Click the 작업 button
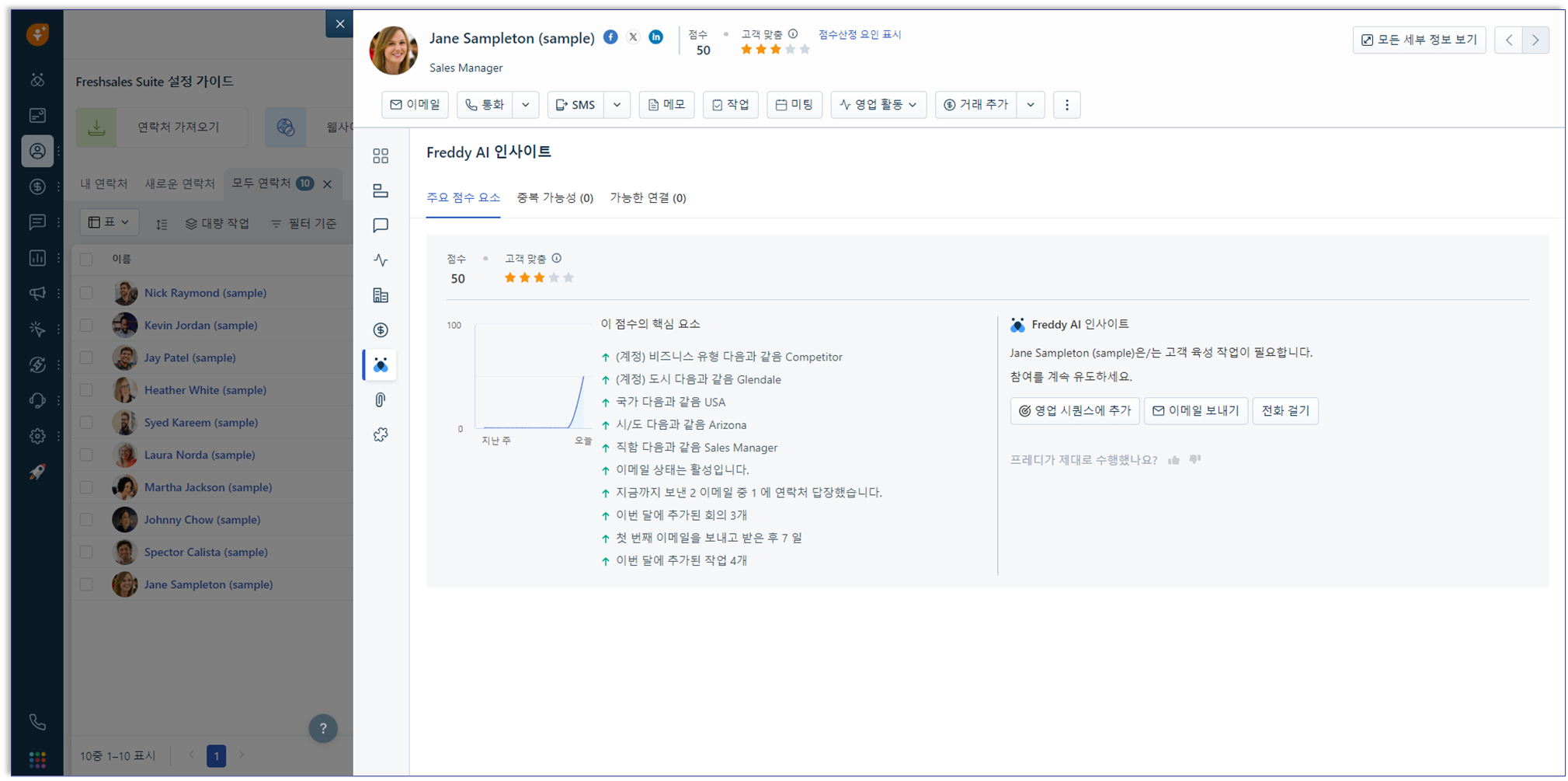 [x=731, y=105]
